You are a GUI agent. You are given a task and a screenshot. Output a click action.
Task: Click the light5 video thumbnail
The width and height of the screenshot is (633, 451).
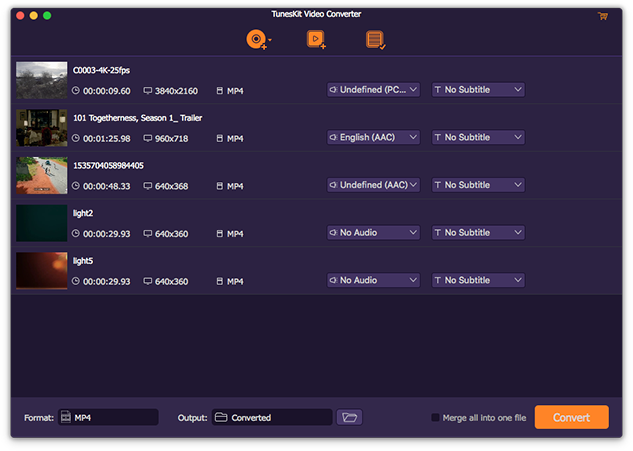coord(42,271)
